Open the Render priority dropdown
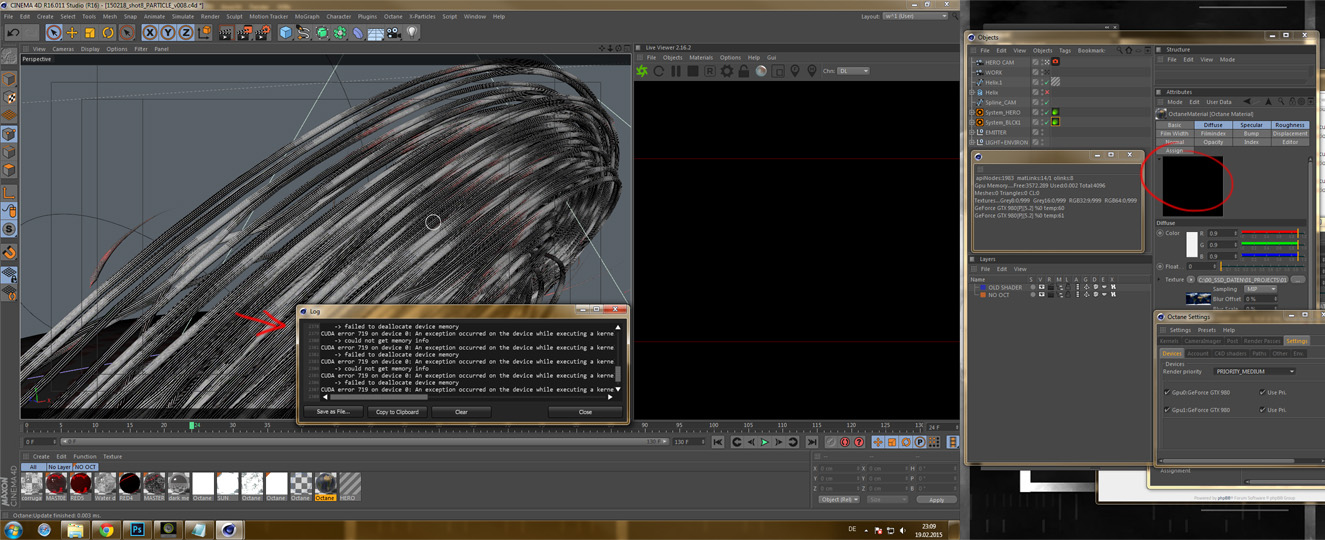The image size is (1325, 540). pos(1254,371)
